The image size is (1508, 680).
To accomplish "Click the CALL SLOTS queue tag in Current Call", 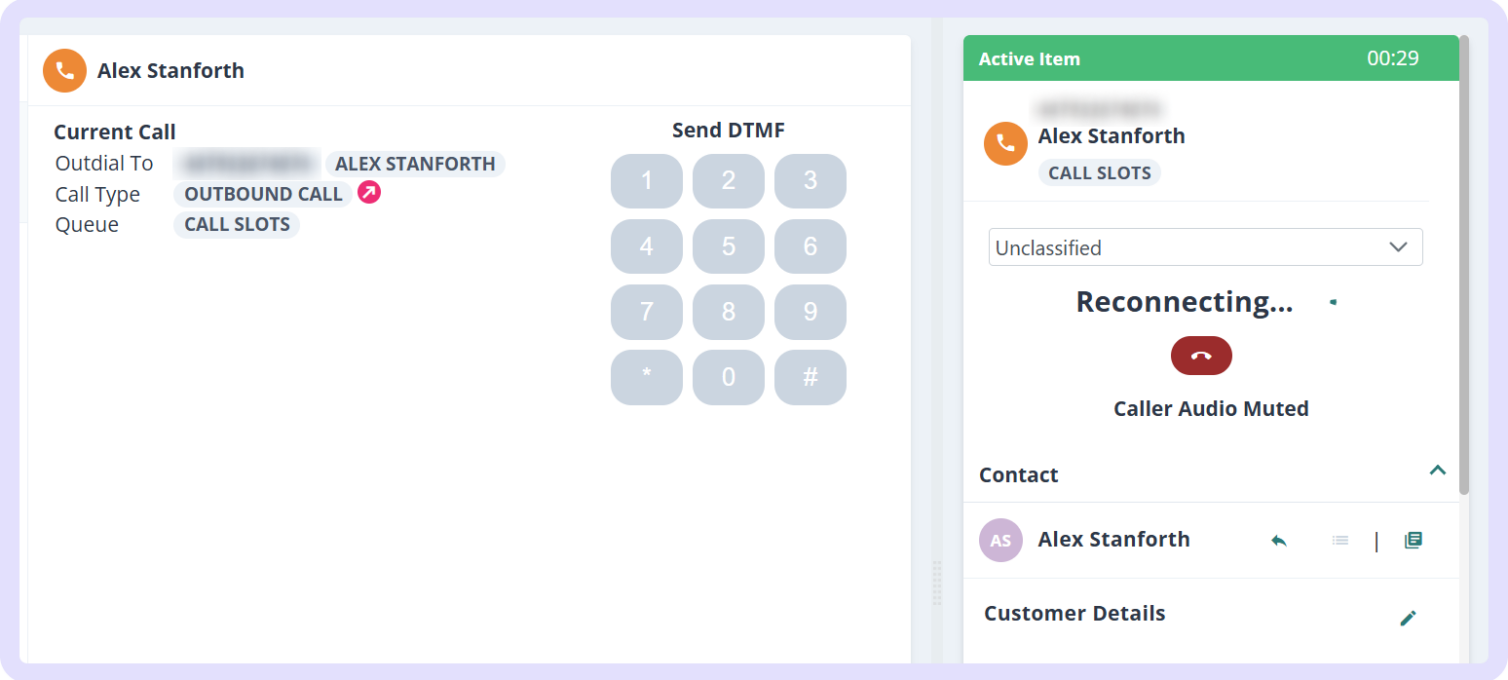I will pos(237,224).
